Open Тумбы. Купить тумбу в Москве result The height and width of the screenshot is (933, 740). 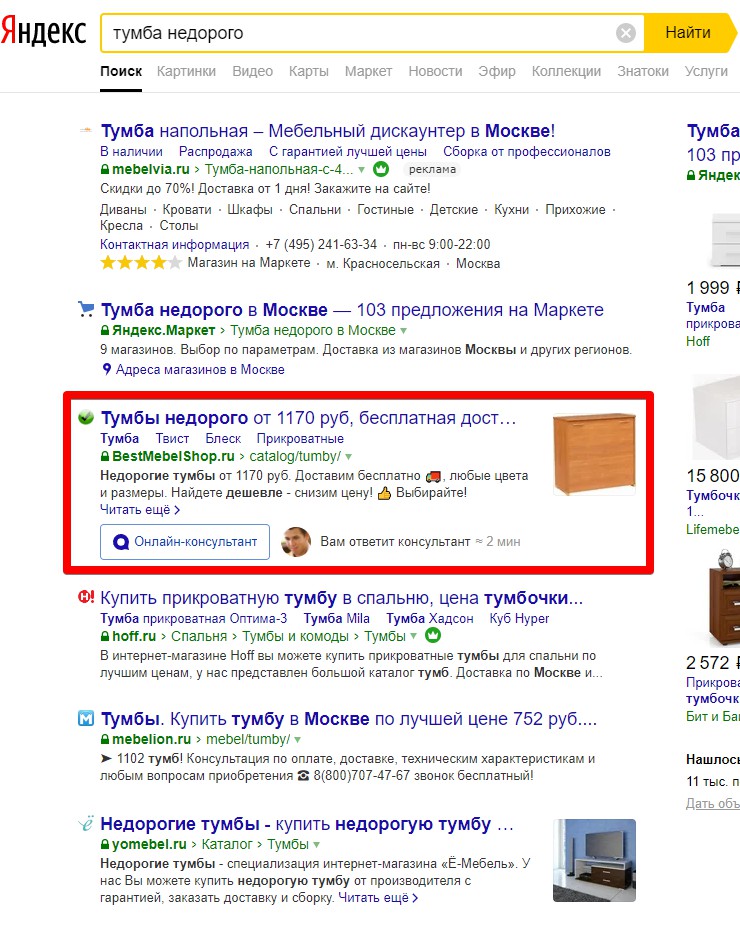[349, 719]
